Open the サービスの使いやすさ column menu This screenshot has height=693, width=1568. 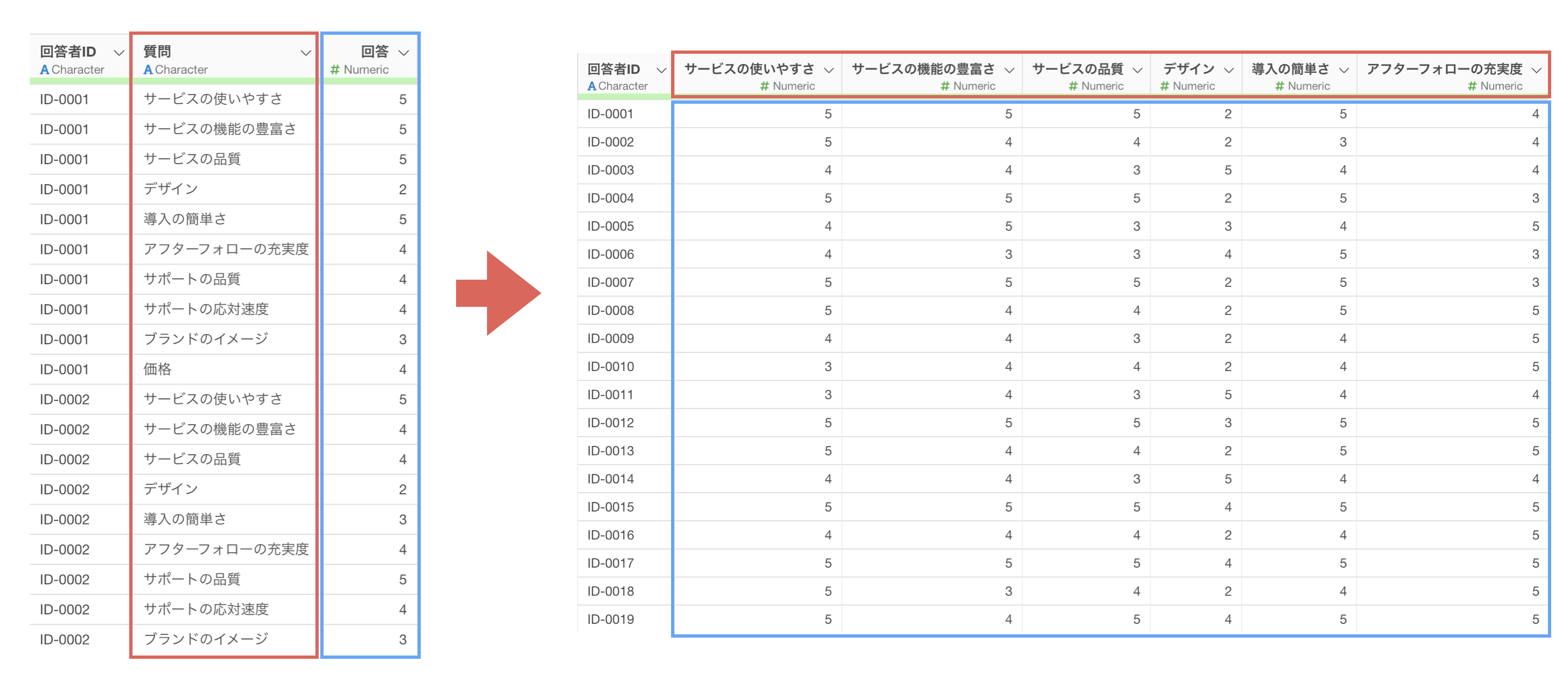(x=829, y=70)
